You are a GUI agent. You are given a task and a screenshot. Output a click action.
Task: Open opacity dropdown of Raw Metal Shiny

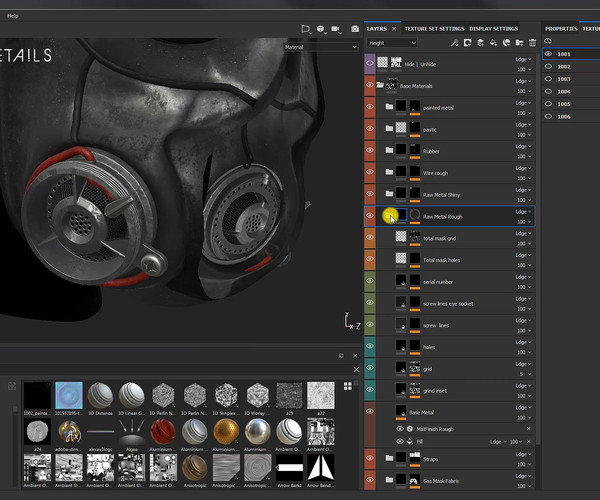tap(524, 200)
